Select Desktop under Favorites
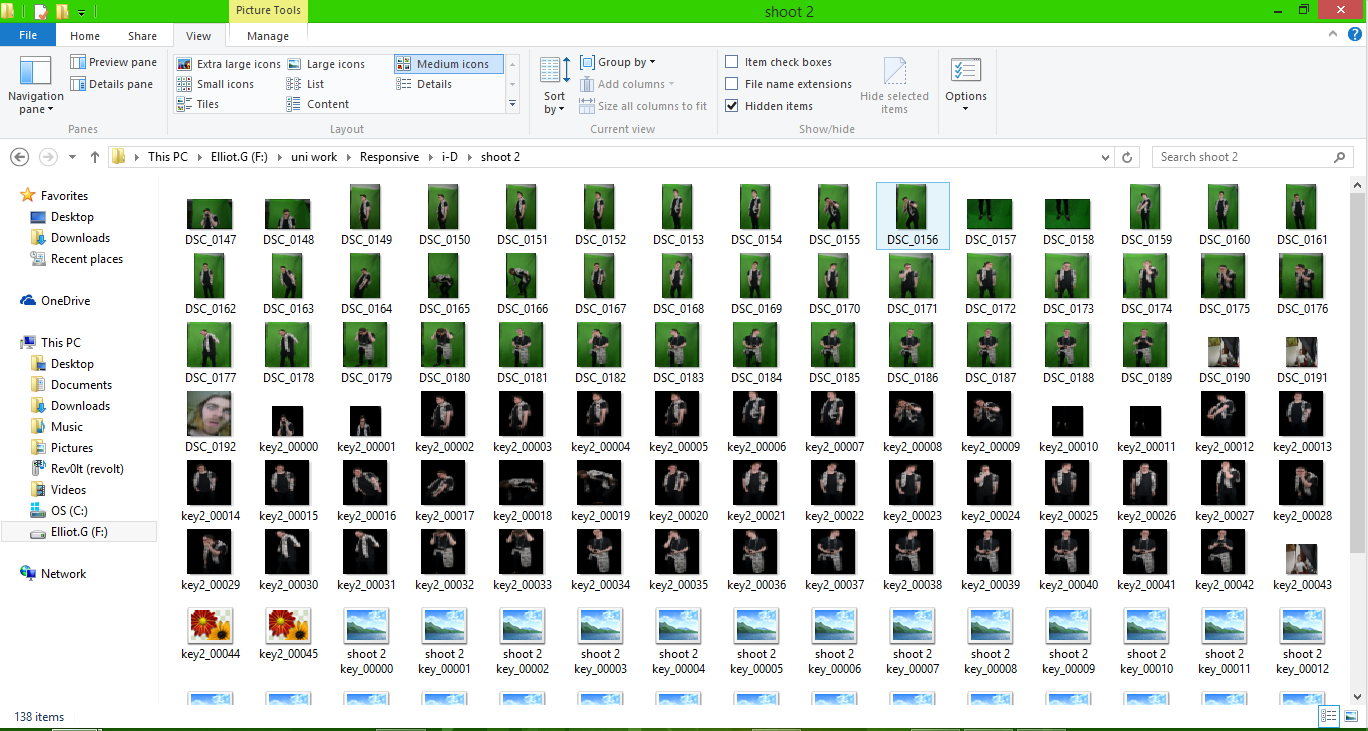 tap(72, 217)
